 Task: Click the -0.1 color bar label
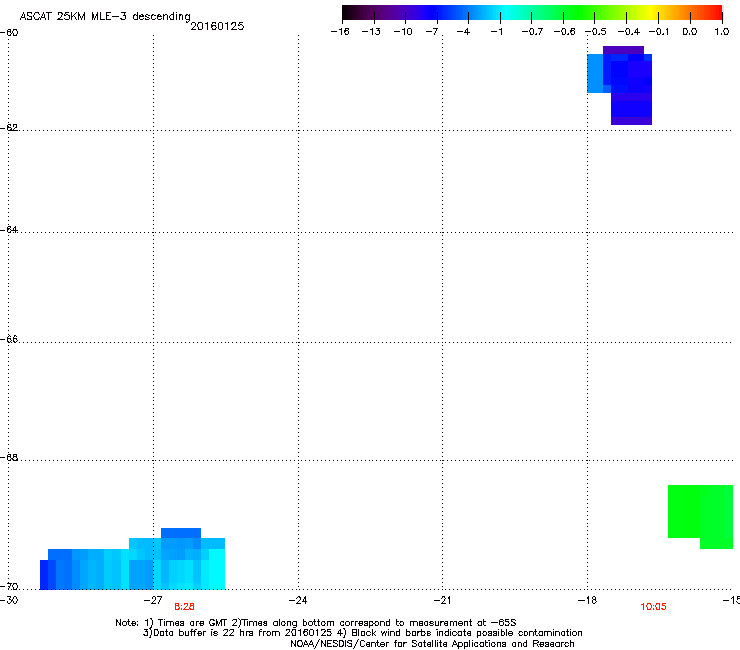[x=659, y=32]
